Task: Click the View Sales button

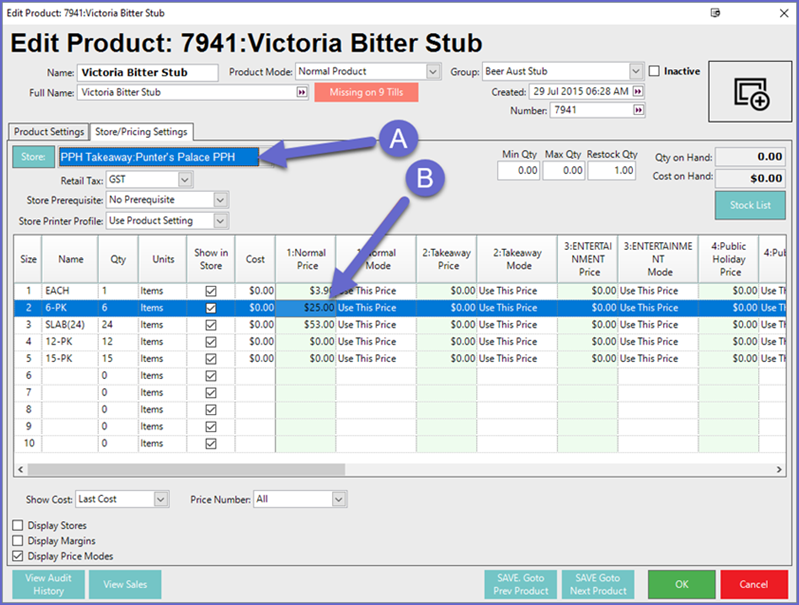Action: coord(125,584)
